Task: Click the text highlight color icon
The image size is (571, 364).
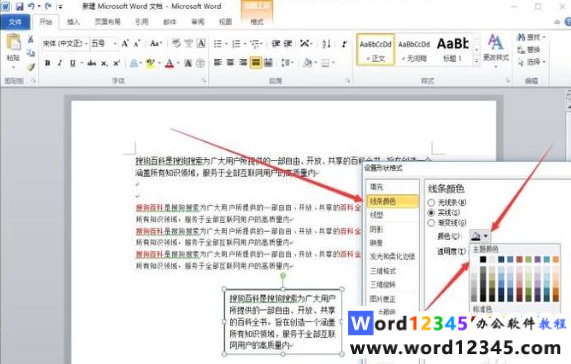Action: tap(150, 63)
